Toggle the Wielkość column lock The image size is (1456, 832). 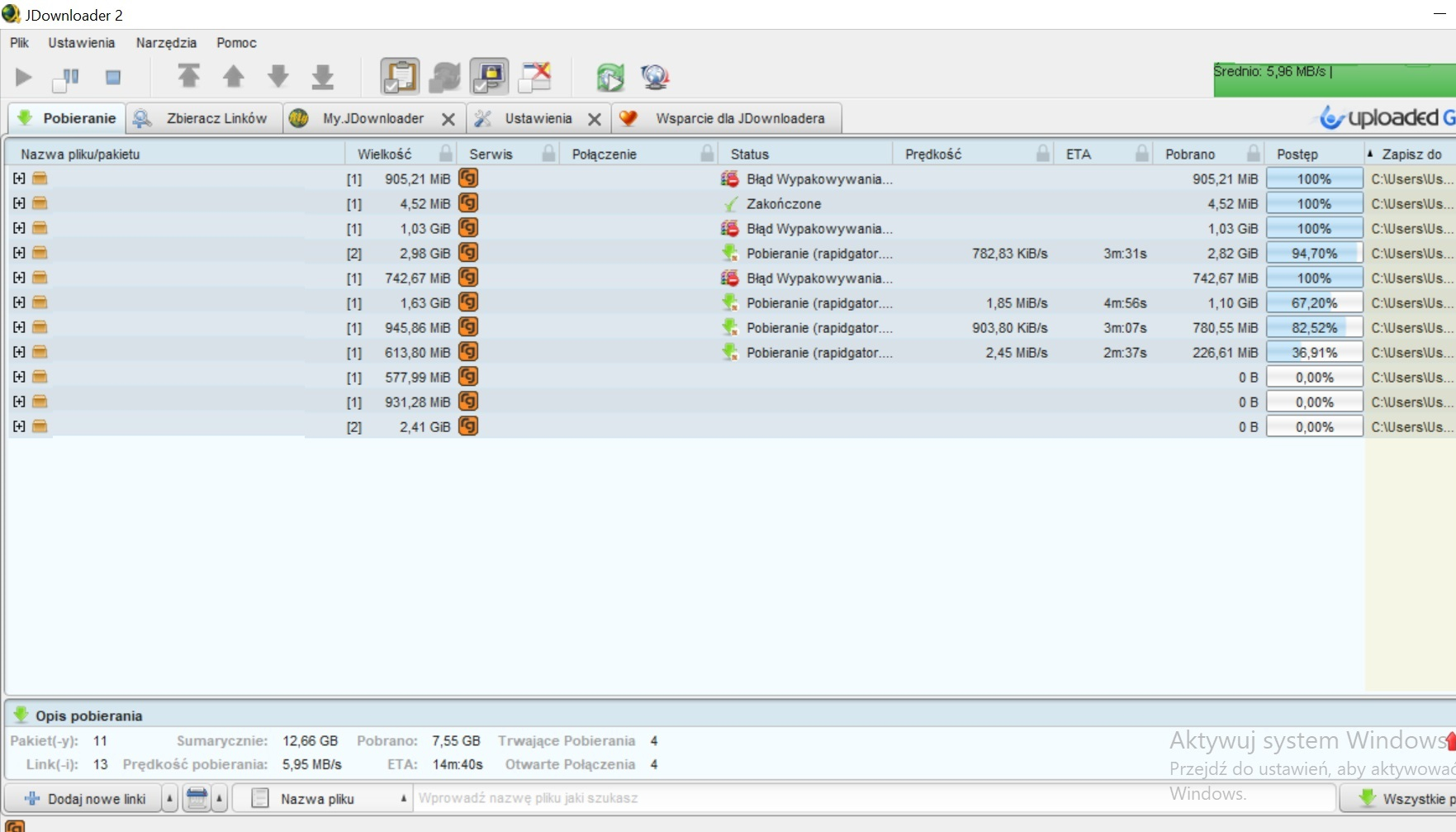tap(446, 153)
